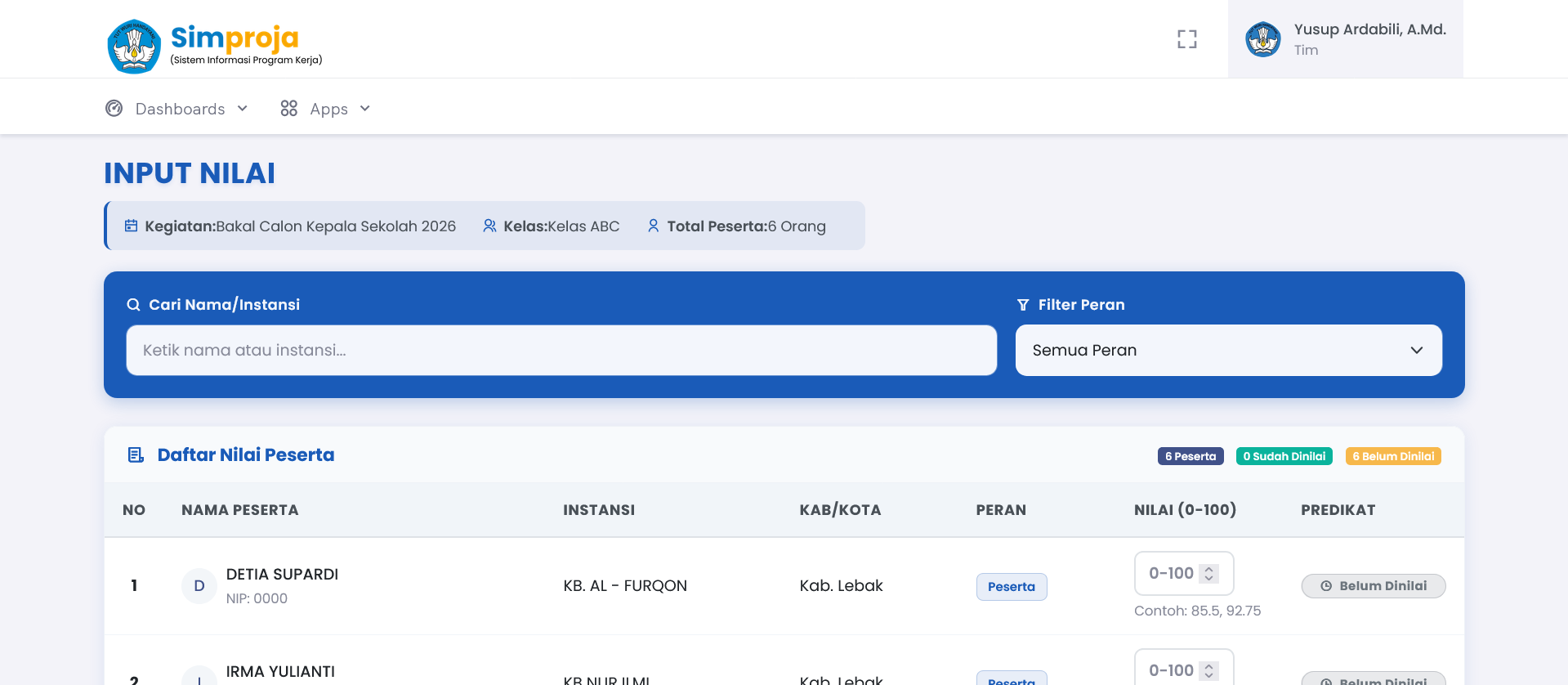
Task: Click the Filter Peran funnel icon
Action: tap(1023, 305)
